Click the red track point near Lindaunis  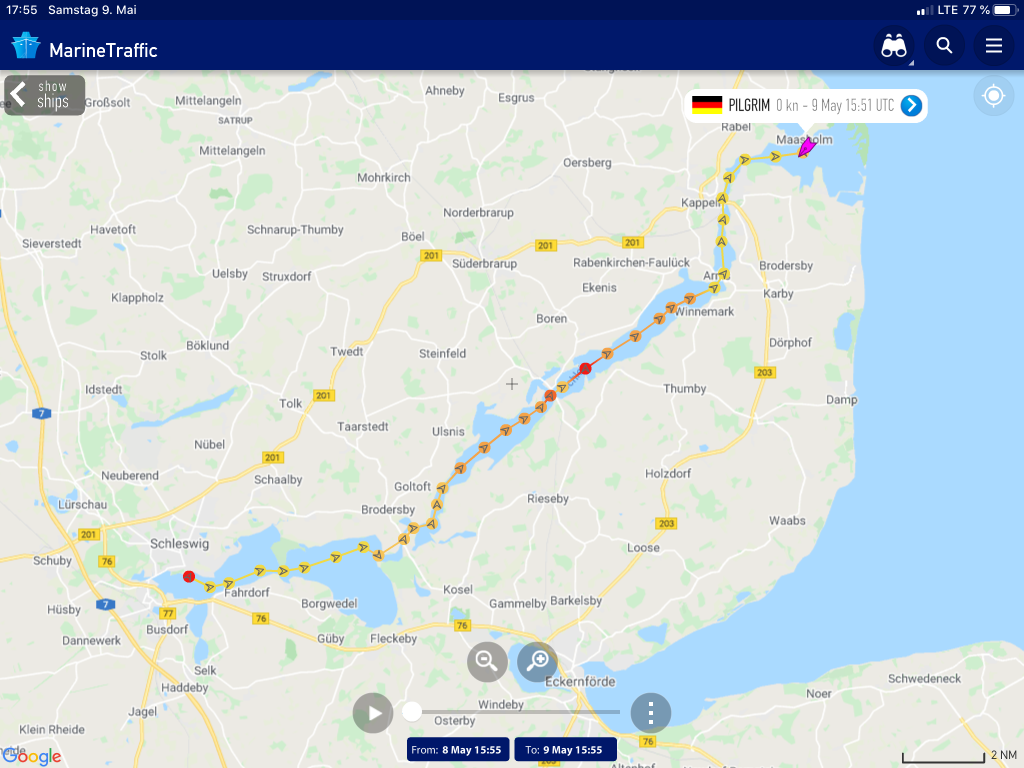coord(585,368)
